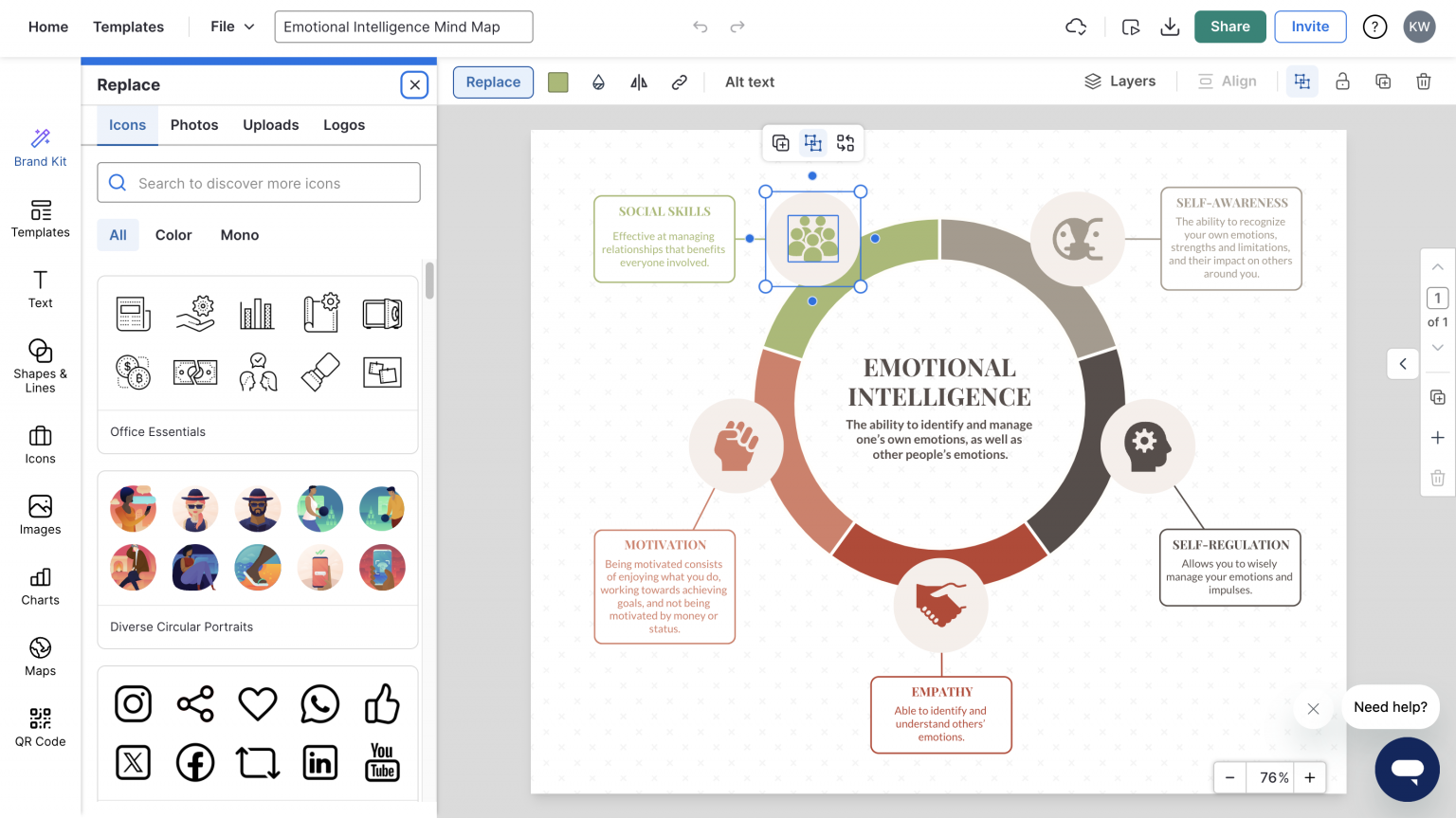This screenshot has width=1456, height=818.
Task: Share the mind map design
Action: pos(1229,27)
